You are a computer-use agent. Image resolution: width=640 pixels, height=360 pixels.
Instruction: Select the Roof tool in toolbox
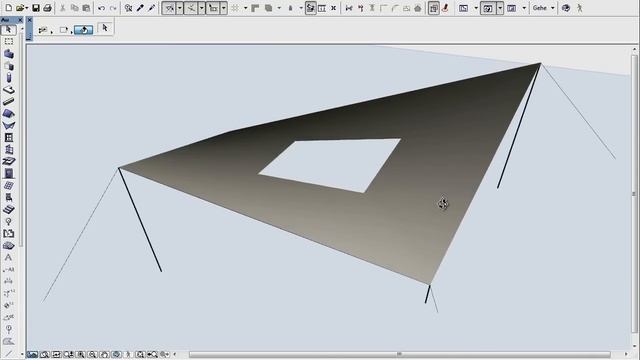click(8, 113)
